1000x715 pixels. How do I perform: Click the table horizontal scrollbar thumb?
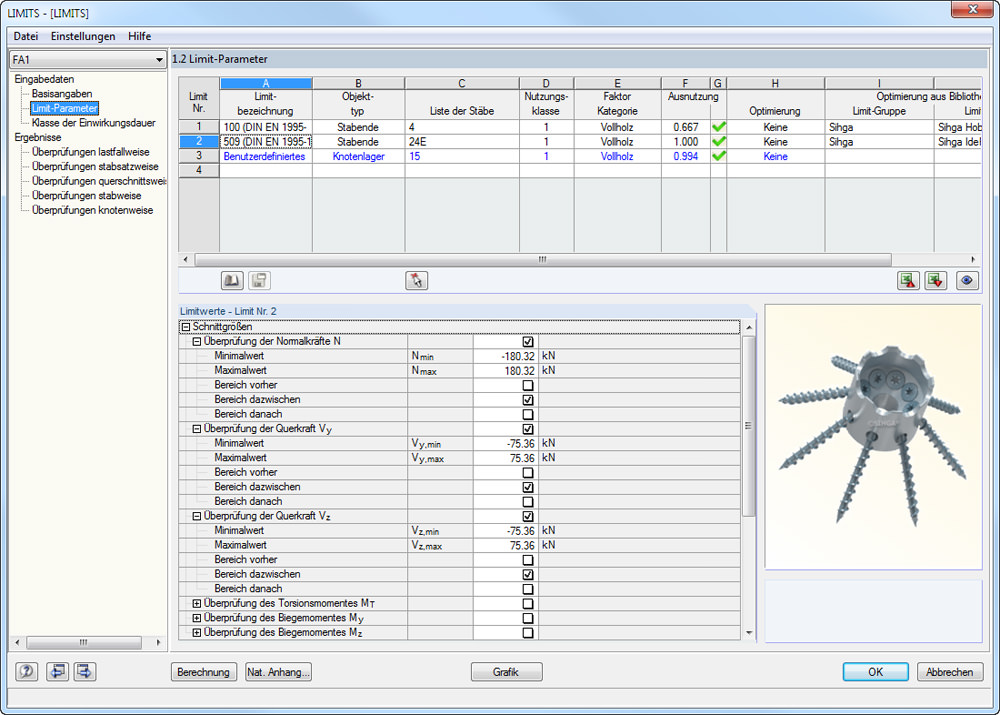click(543, 260)
